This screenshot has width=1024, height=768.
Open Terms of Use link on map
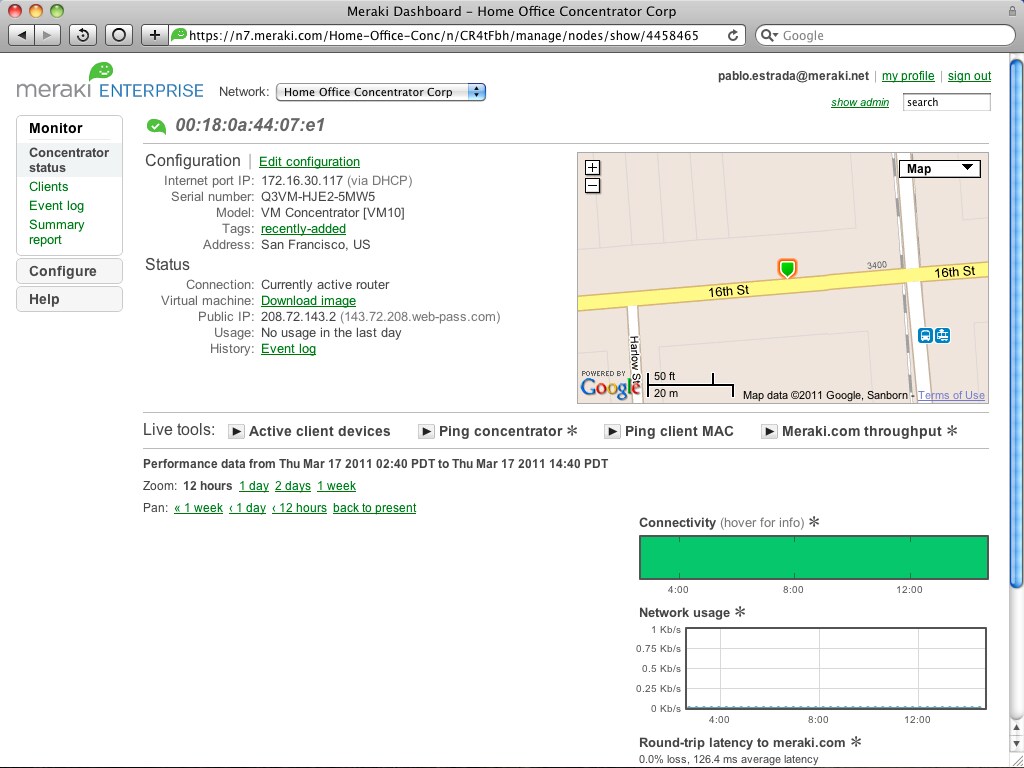[951, 395]
